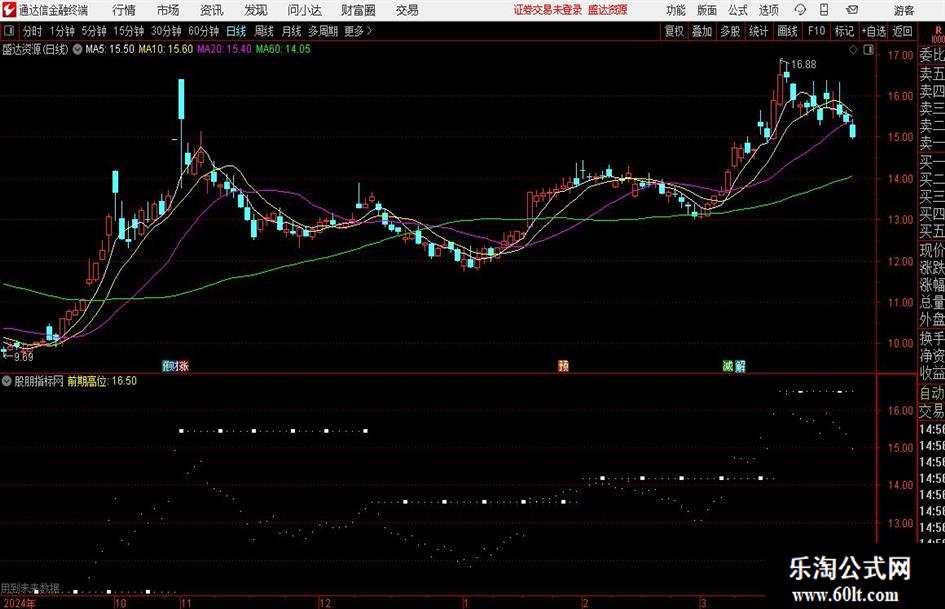The image size is (945, 609).
Task: Click the 画线 drawing toolbar button
Action: (787, 31)
